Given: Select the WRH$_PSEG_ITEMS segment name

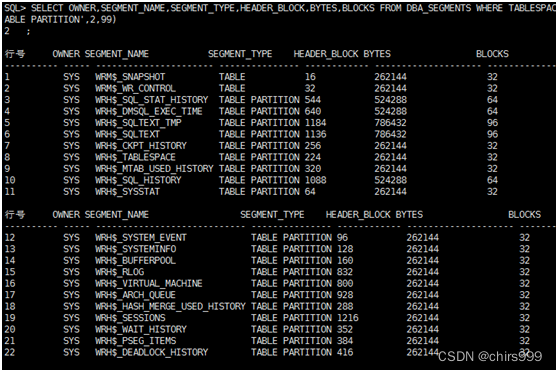Looking at the screenshot, I should click(135, 341).
